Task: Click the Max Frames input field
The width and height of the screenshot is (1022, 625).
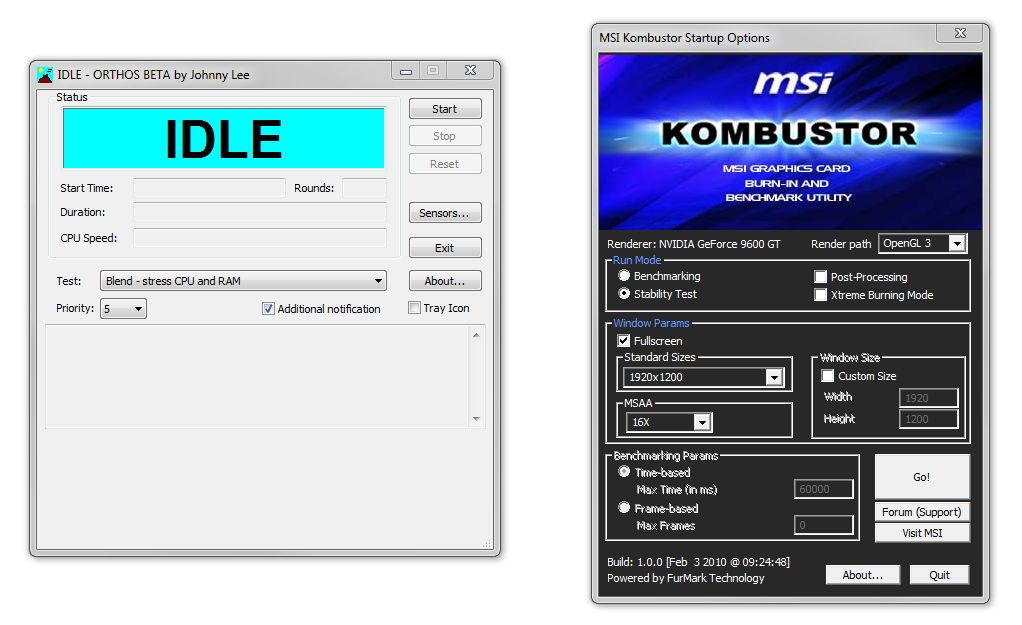Action: [x=824, y=525]
